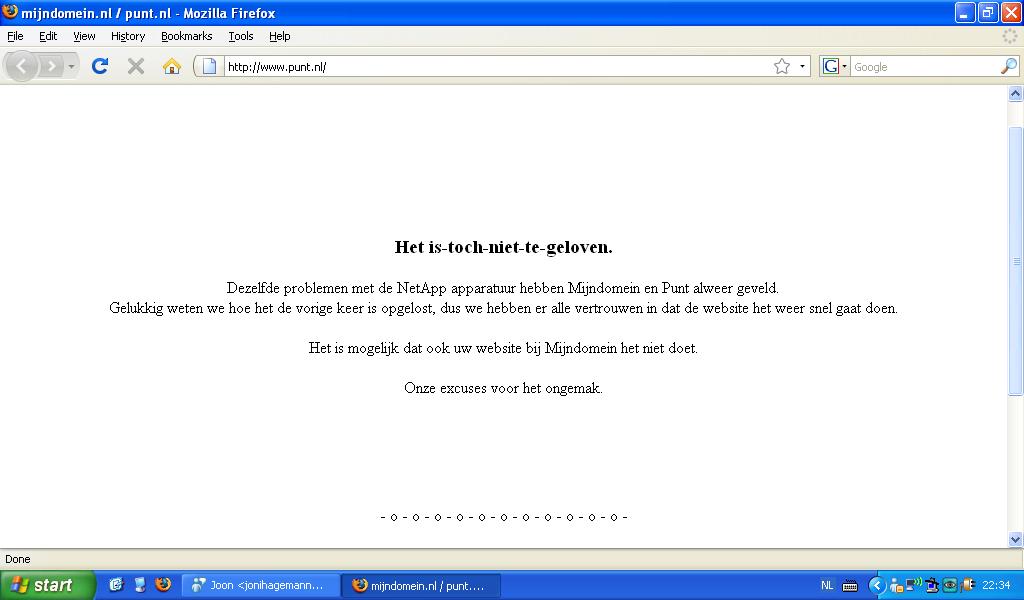This screenshot has height=600, width=1024.
Task: Open the History menu
Action: click(127, 36)
